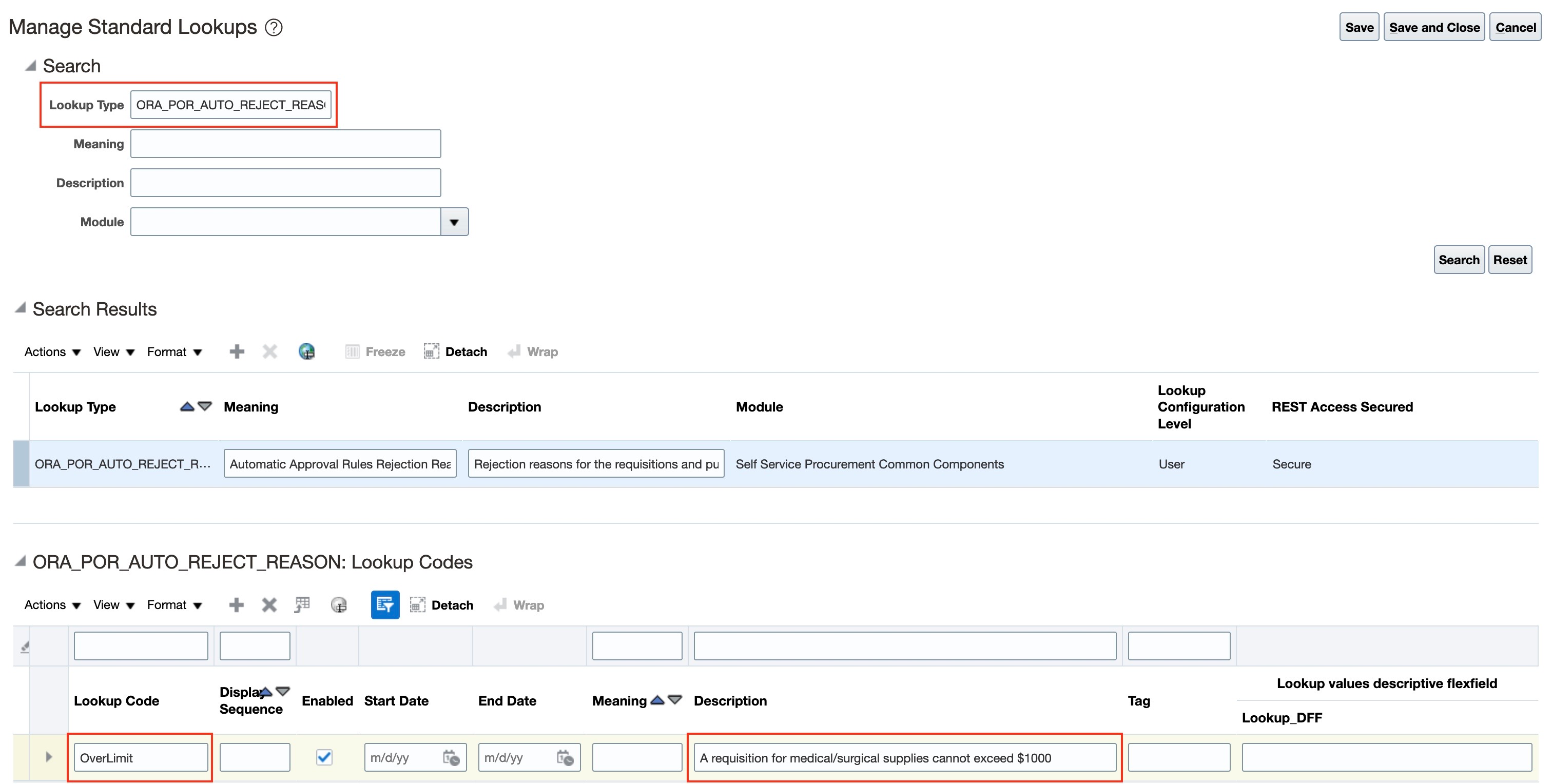This screenshot has height=784, width=1552.
Task: Click the Reset button
Action: pyautogui.click(x=1509, y=260)
